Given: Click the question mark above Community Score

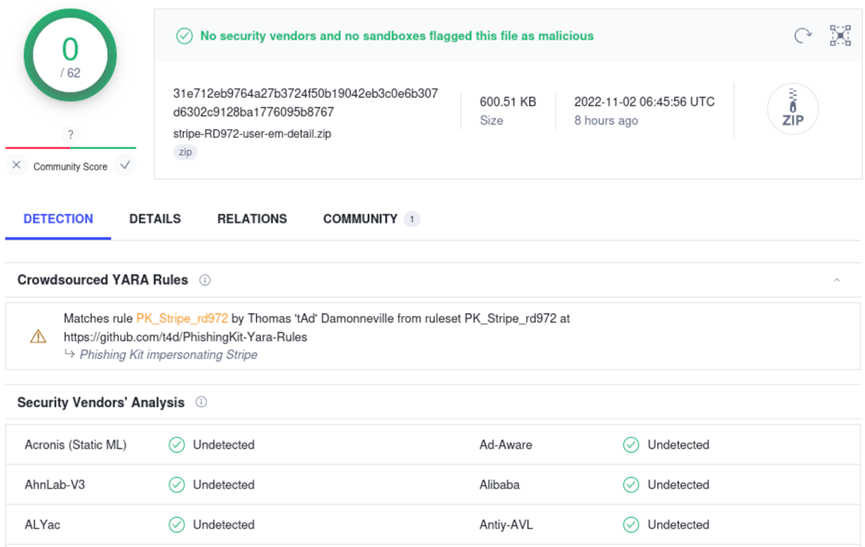Looking at the screenshot, I should [x=70, y=135].
